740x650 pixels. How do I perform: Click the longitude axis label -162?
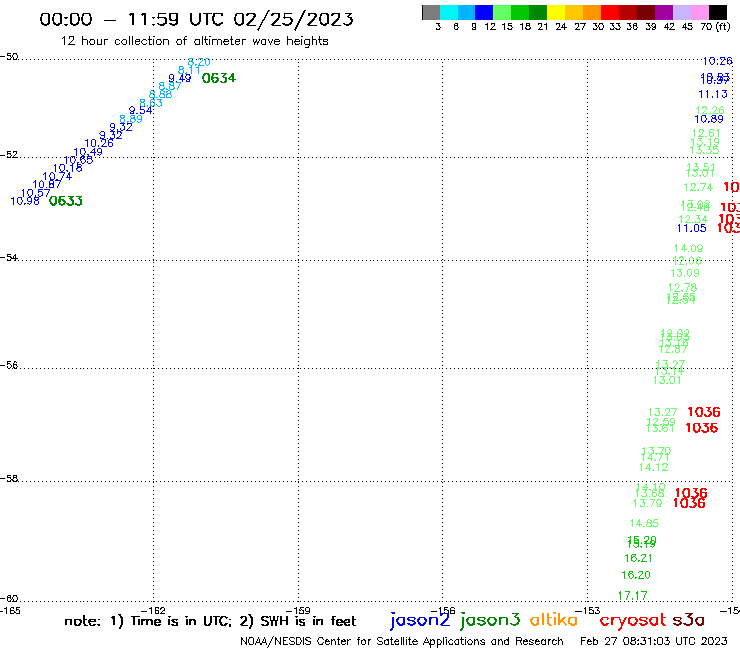pyautogui.click(x=153, y=611)
